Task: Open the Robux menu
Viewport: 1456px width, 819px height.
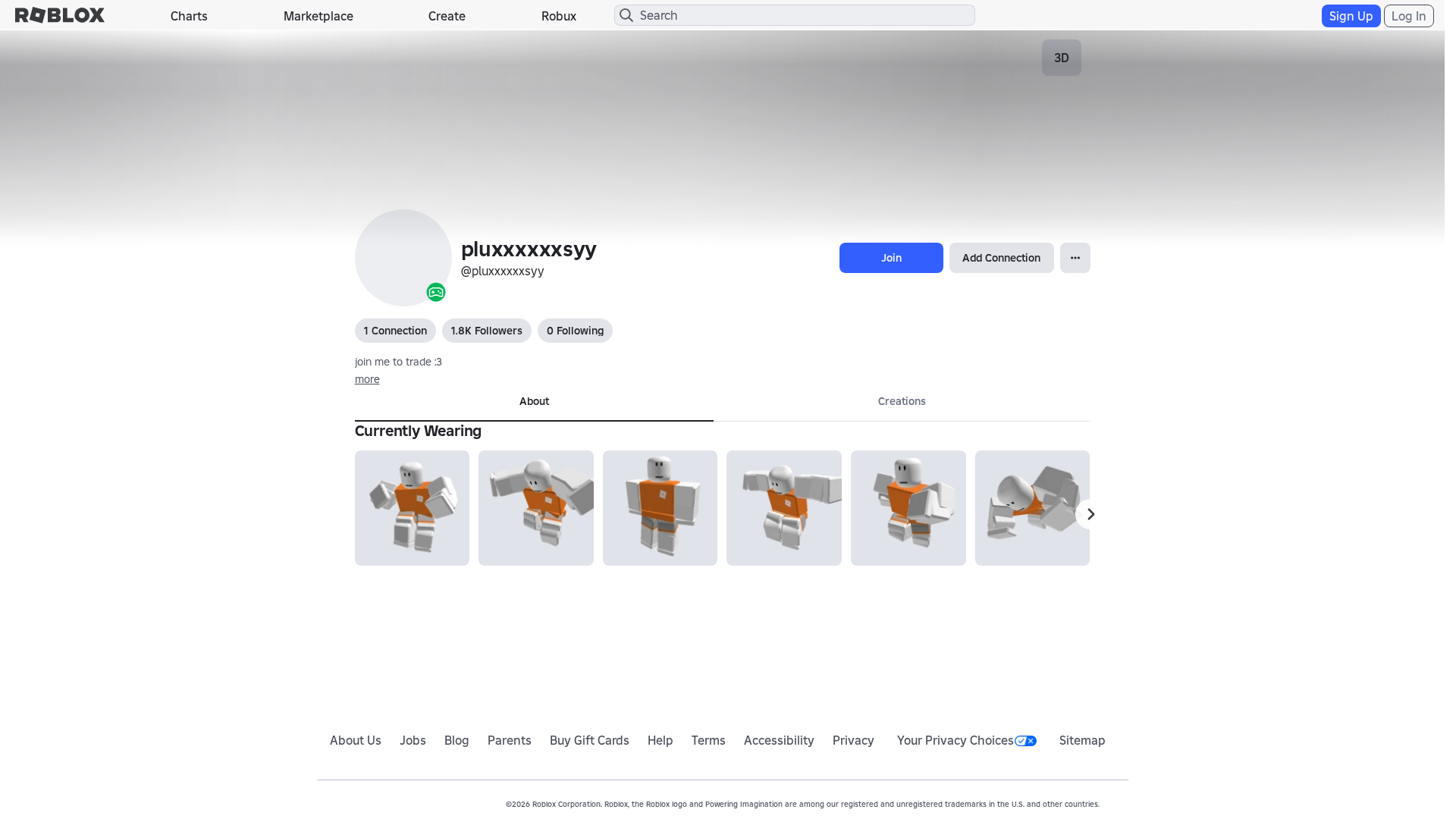Action: [559, 16]
